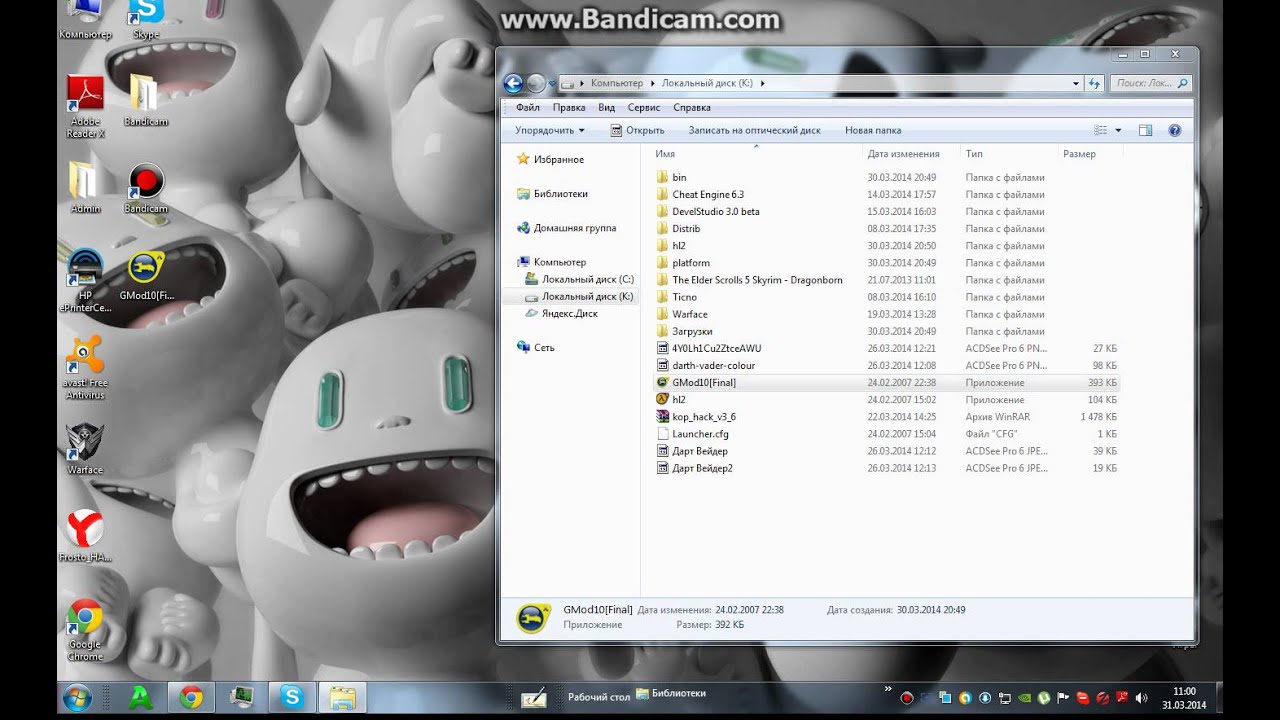
Task: Toggle the preview pane button
Action: coord(1146,130)
